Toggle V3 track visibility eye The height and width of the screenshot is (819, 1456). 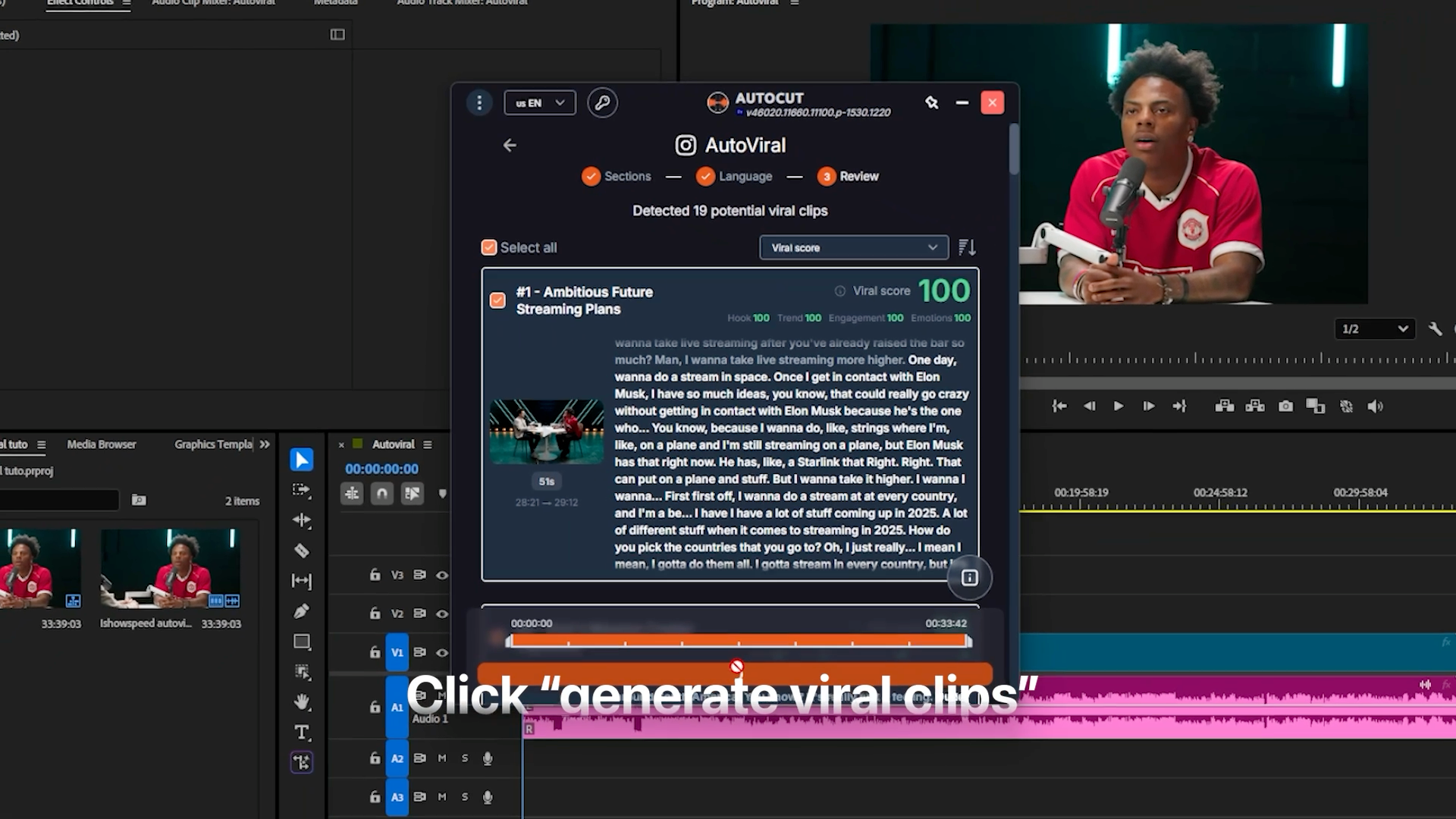pyautogui.click(x=442, y=575)
